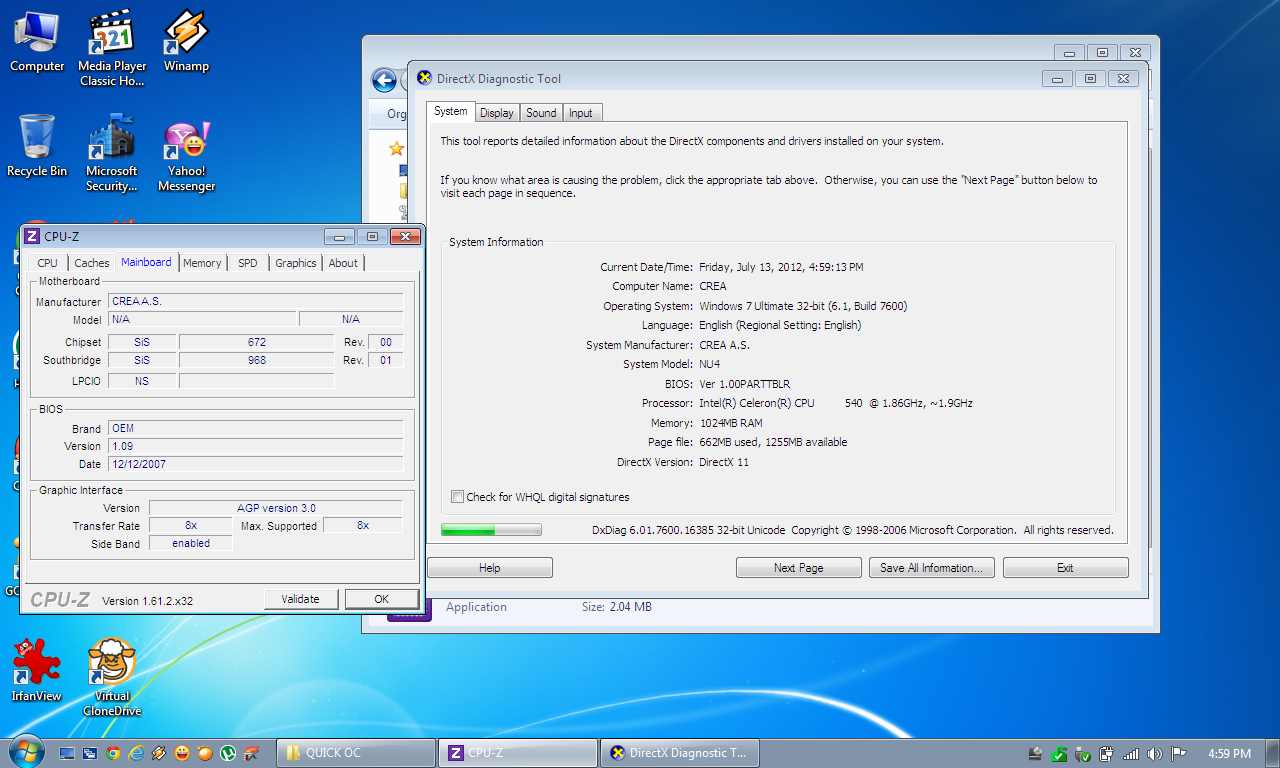Open Security Essentials green tray icon
Image resolution: width=1280 pixels, height=768 pixels.
tap(1059, 753)
